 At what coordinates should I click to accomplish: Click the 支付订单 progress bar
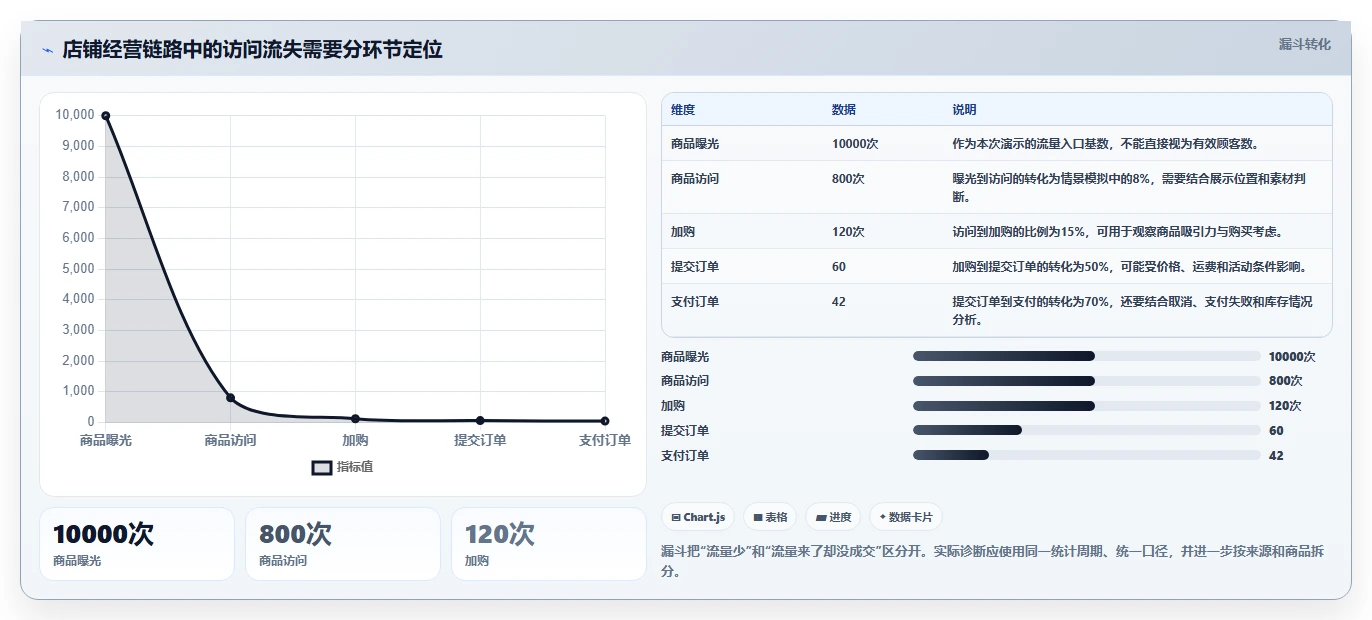click(1086, 455)
